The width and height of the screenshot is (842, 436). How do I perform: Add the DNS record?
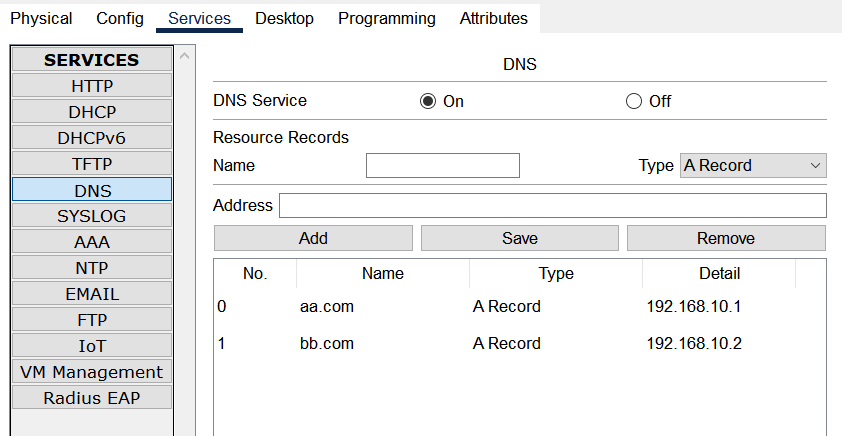(313, 238)
